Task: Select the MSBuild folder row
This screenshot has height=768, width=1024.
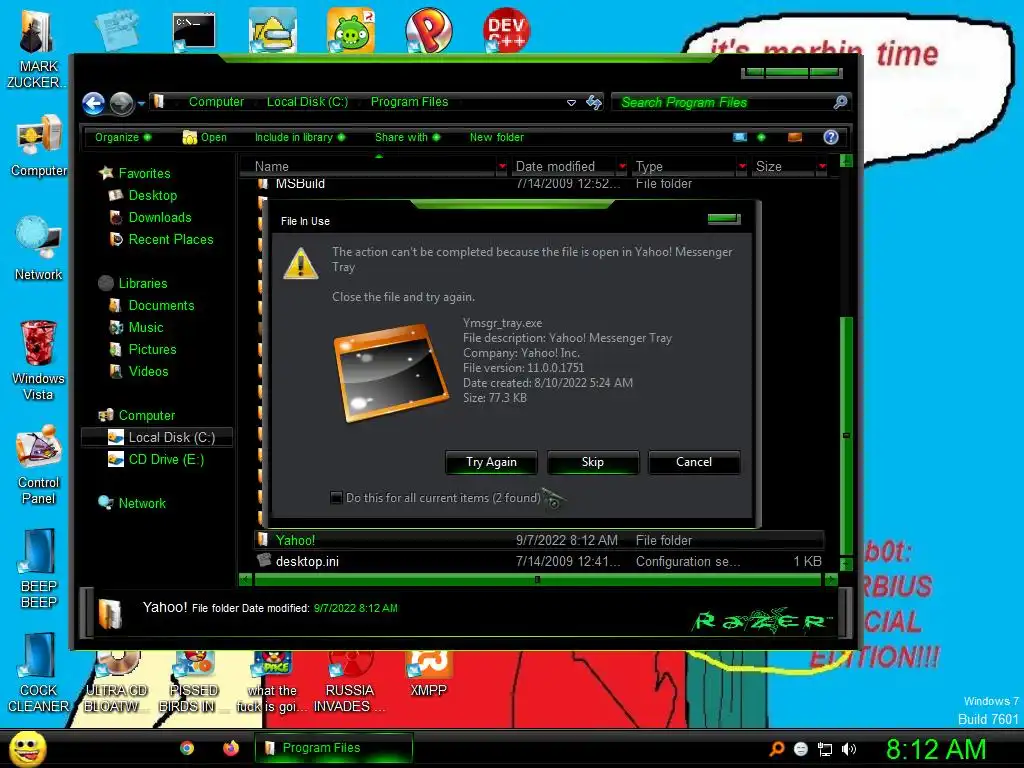Action: pos(539,184)
